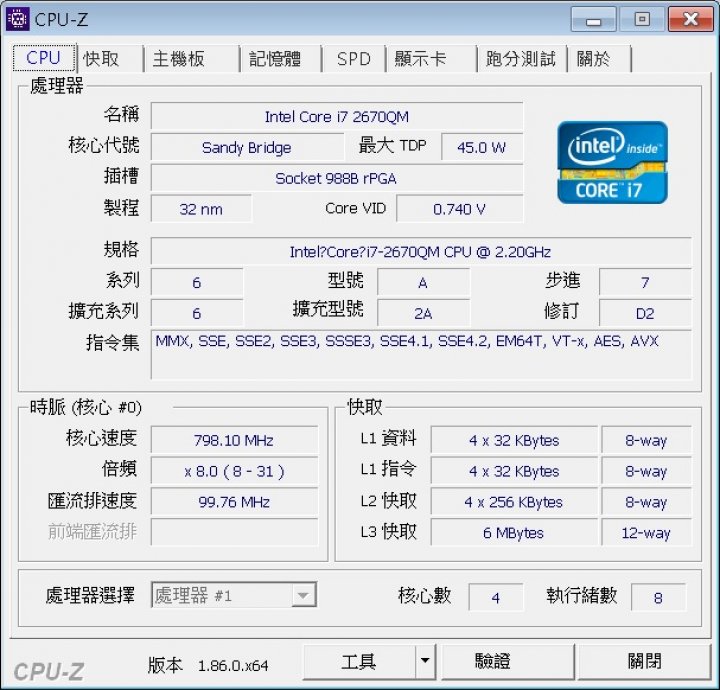Click the 工具 button

359,662
